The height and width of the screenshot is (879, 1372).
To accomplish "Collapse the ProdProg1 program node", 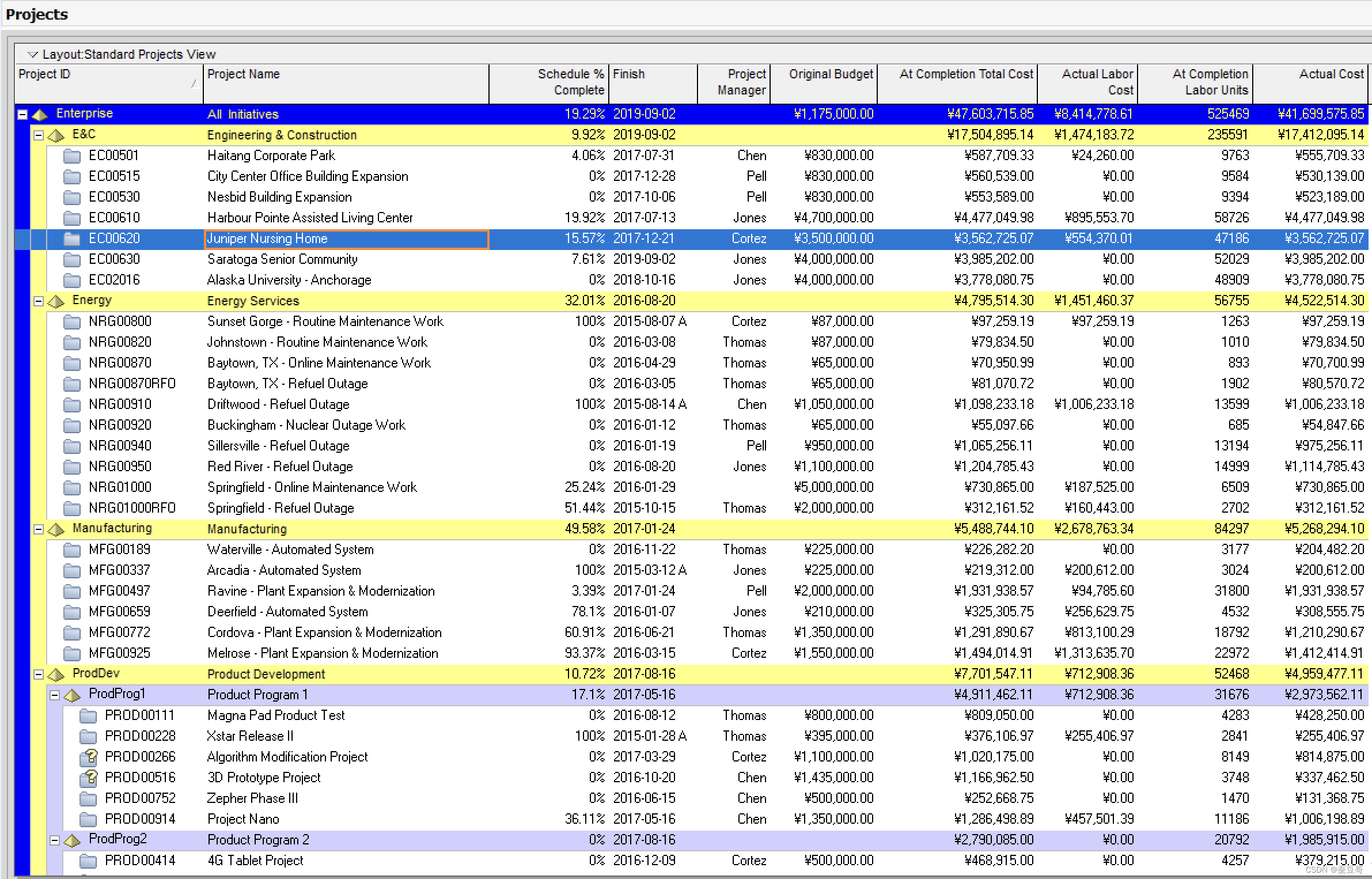I will click(x=55, y=695).
